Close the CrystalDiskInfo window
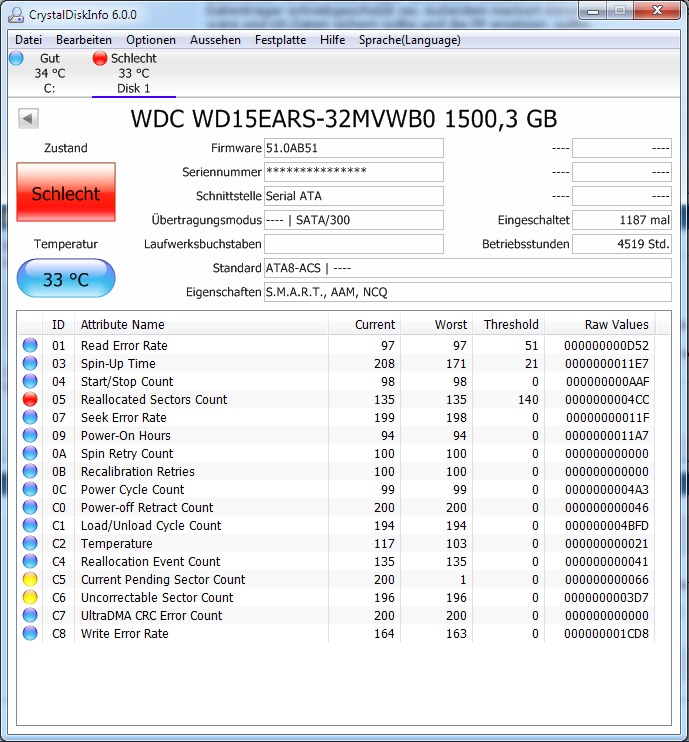The width and height of the screenshot is (689, 742). [657, 10]
